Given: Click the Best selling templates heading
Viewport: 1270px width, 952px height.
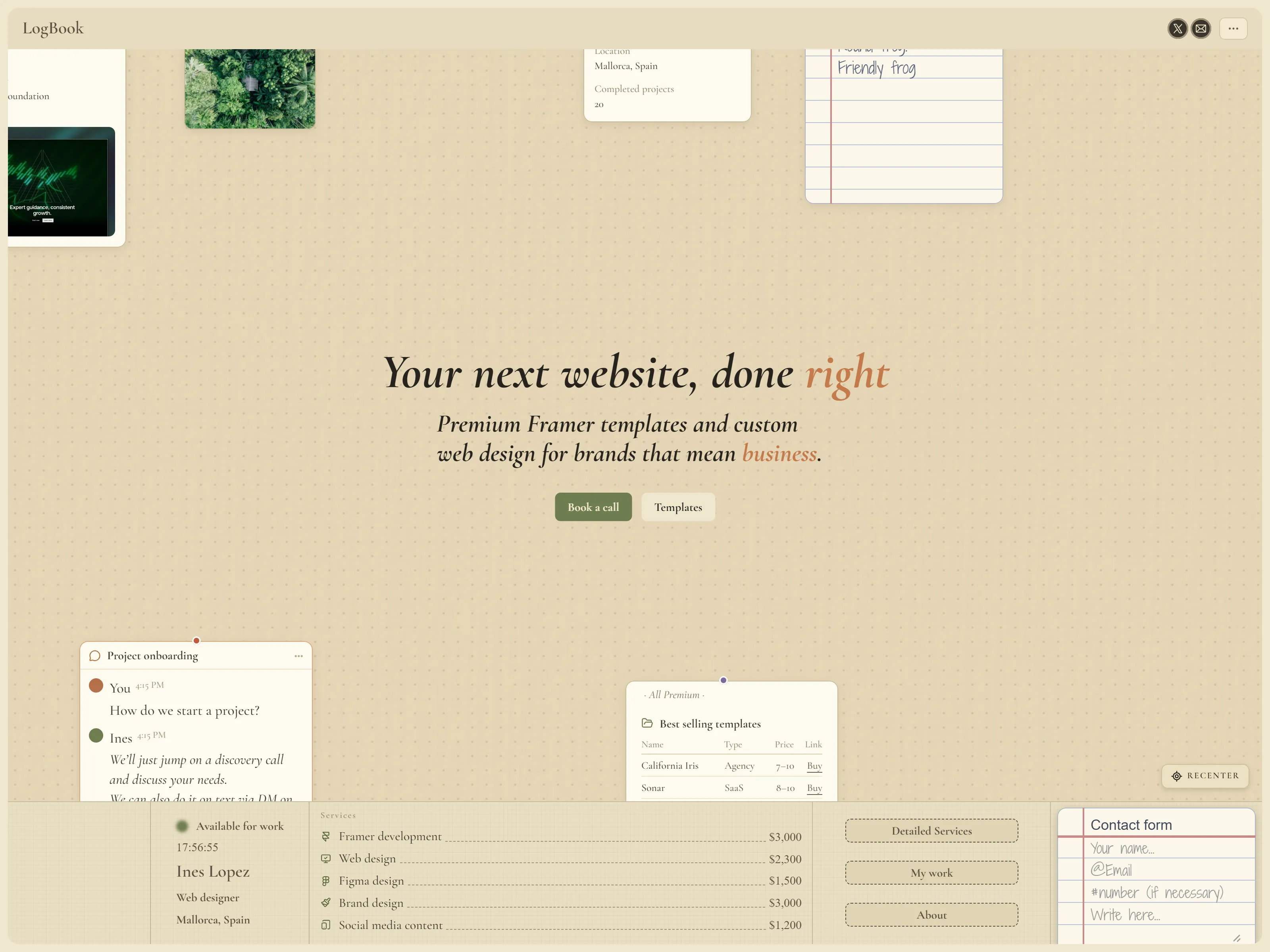Looking at the screenshot, I should click(710, 724).
